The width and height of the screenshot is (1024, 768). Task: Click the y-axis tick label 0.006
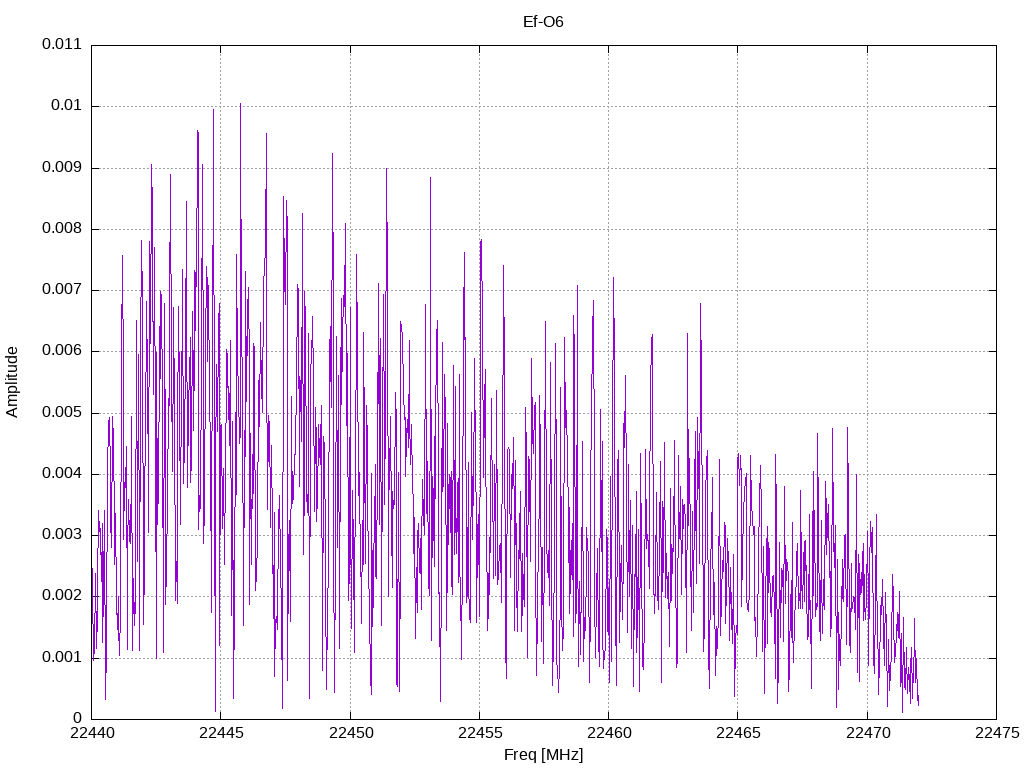[x=62, y=350]
